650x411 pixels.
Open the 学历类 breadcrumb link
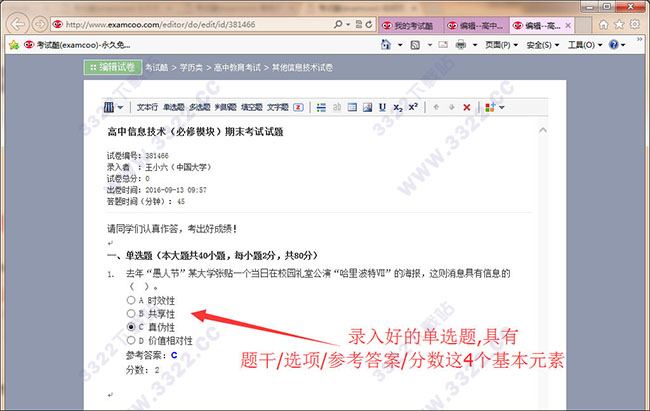click(191, 68)
